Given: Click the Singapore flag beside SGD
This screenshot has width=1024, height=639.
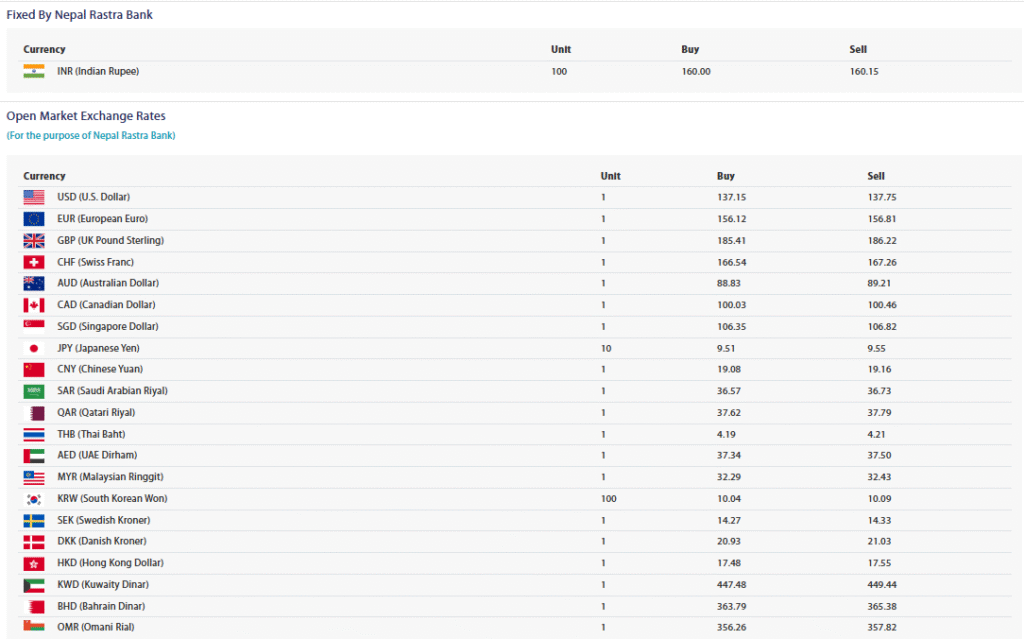Looking at the screenshot, I should pos(34,326).
